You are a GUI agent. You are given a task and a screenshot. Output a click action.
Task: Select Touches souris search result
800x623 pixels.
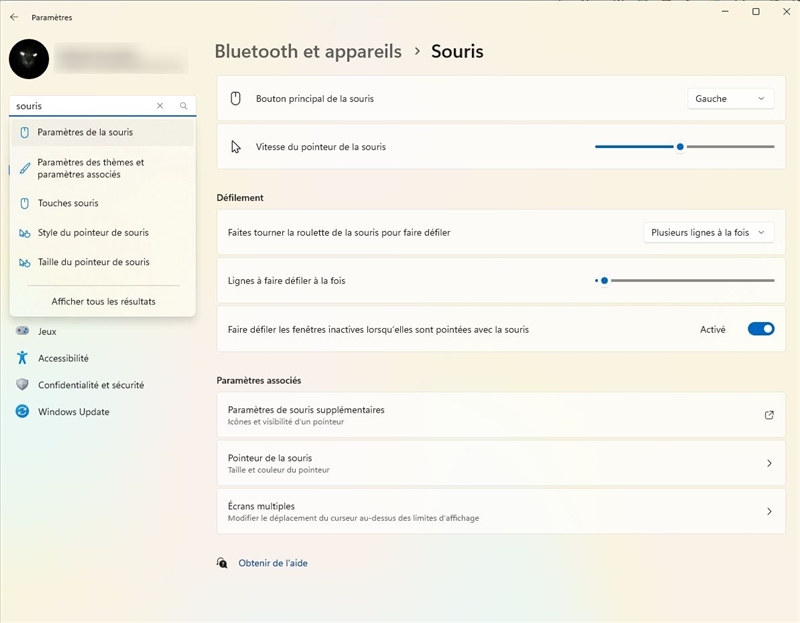(x=68, y=203)
